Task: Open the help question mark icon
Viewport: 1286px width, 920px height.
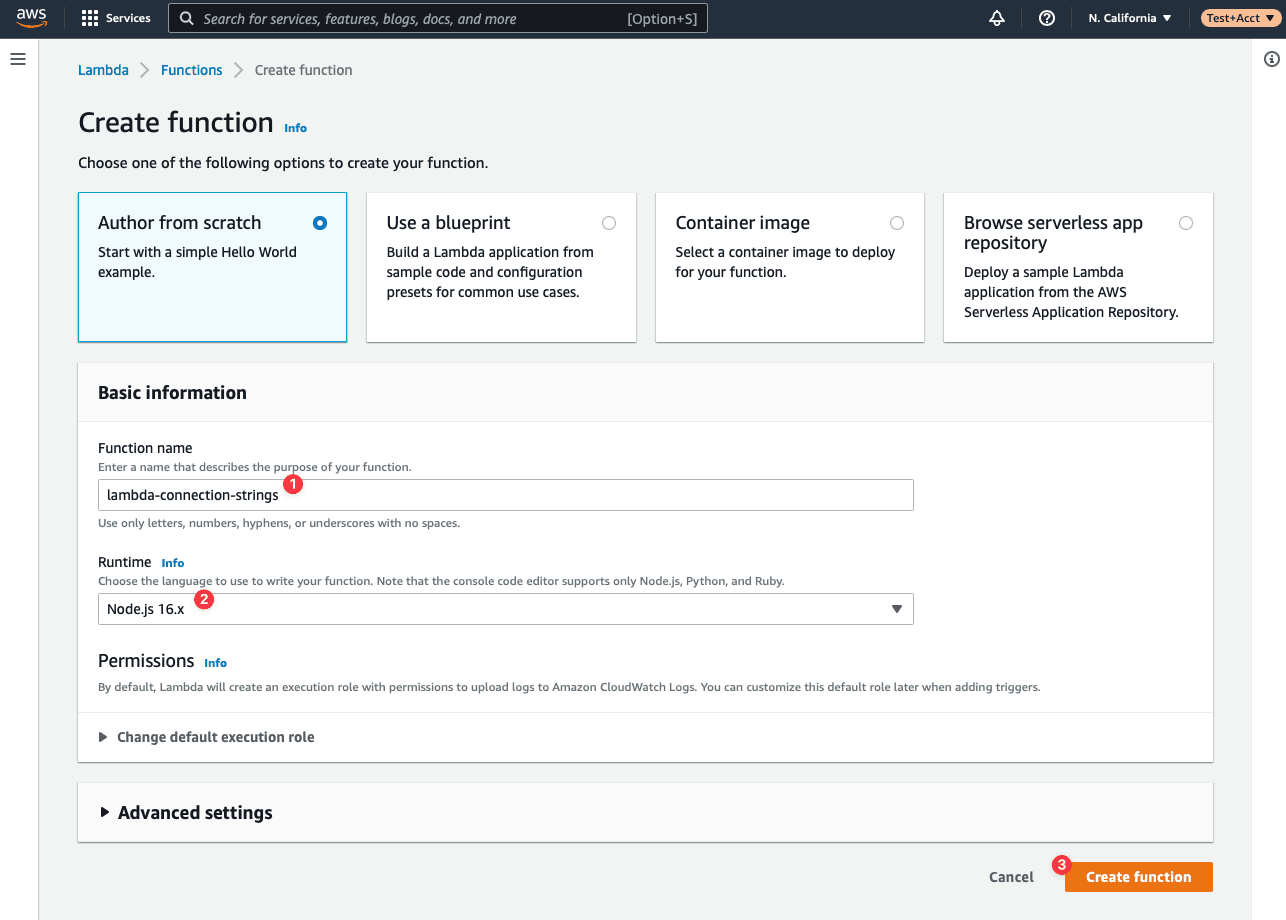Action: (x=1047, y=18)
